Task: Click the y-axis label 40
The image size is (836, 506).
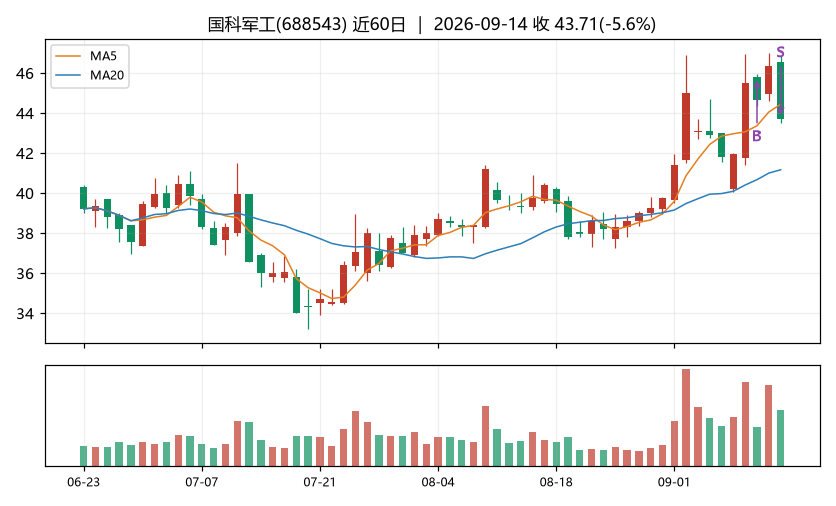Action: (25, 194)
